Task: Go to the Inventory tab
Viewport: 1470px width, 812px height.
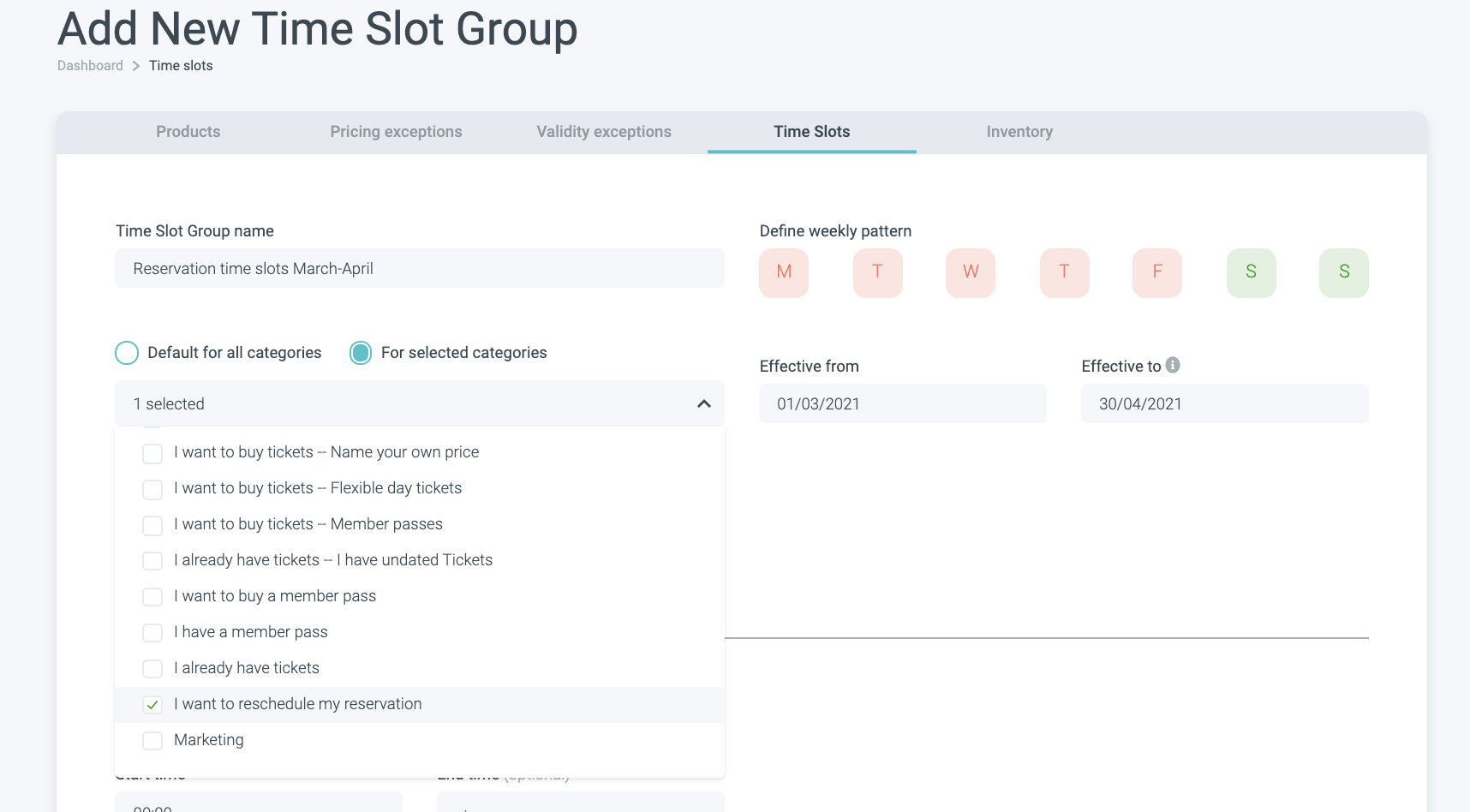Action: (x=1019, y=132)
